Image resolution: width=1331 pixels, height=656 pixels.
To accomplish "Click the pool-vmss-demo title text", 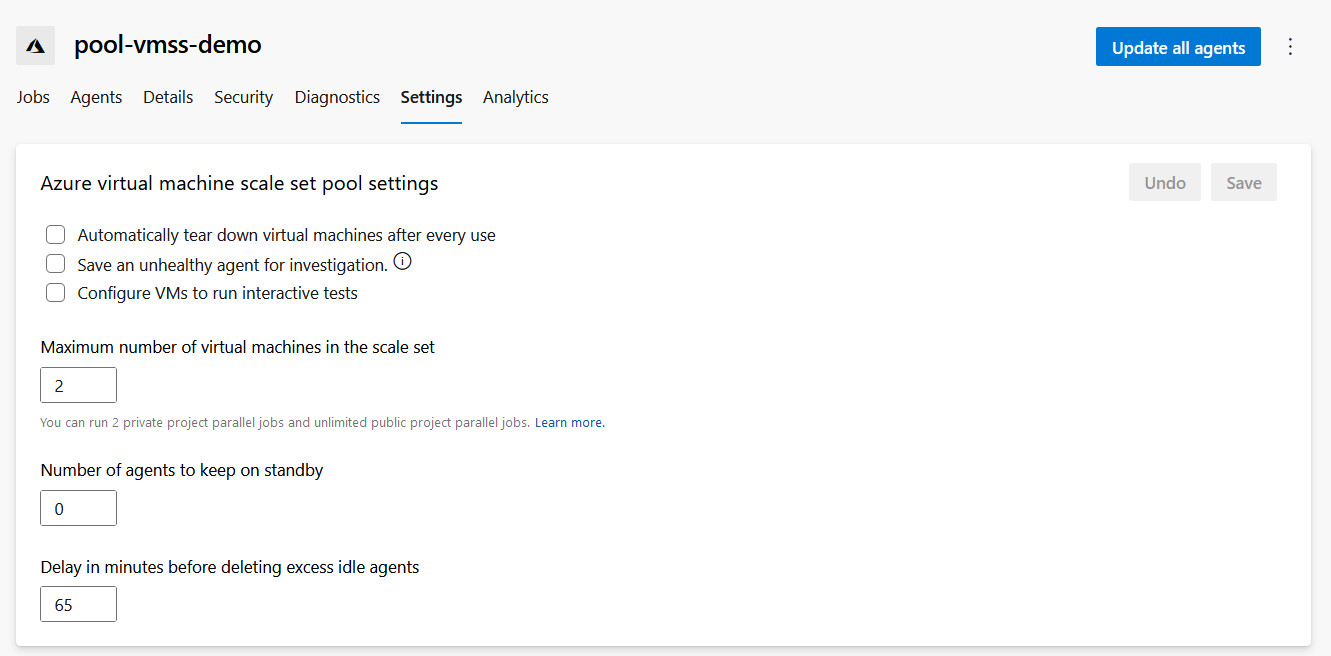I will pos(168,45).
